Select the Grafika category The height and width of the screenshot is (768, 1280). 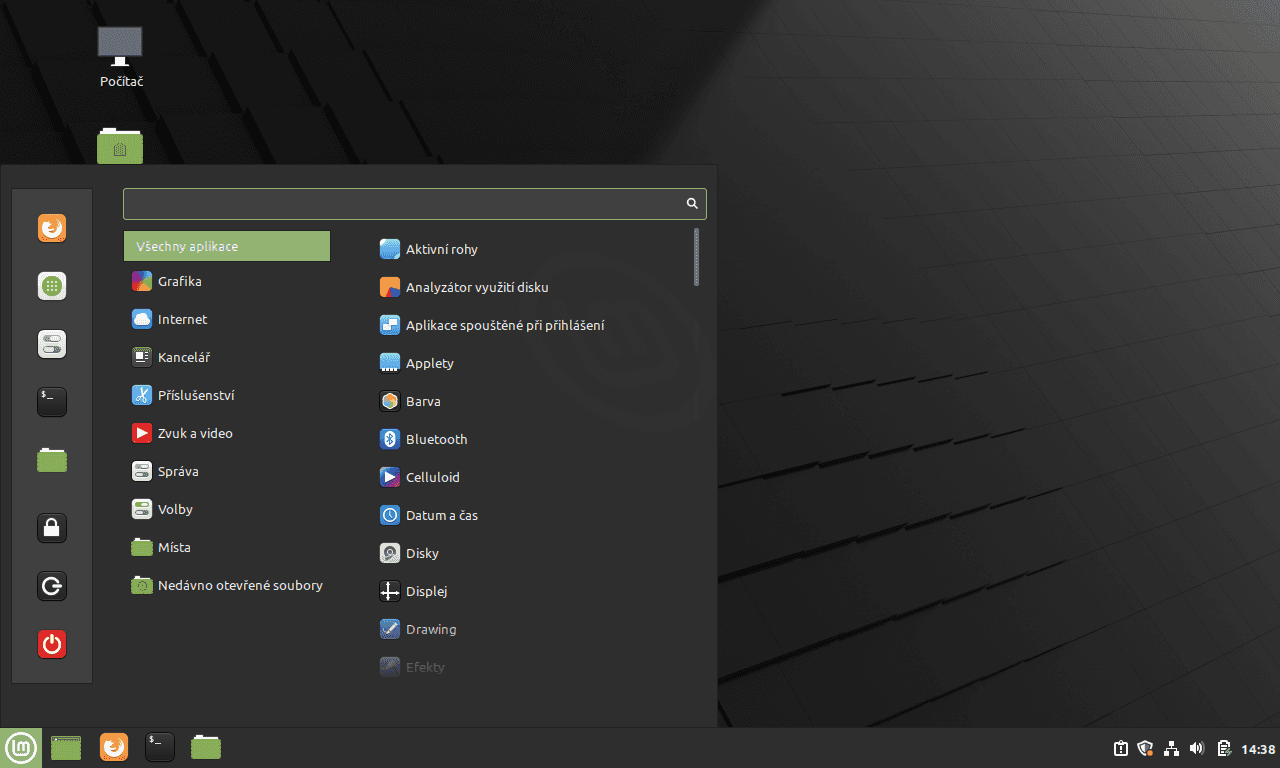180,281
